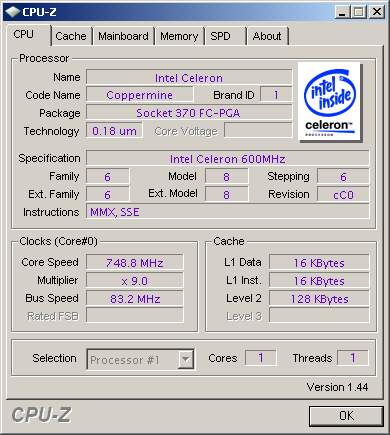Open the Processor selection dropdown arrow
This screenshot has height=435, width=390.
tap(186, 359)
